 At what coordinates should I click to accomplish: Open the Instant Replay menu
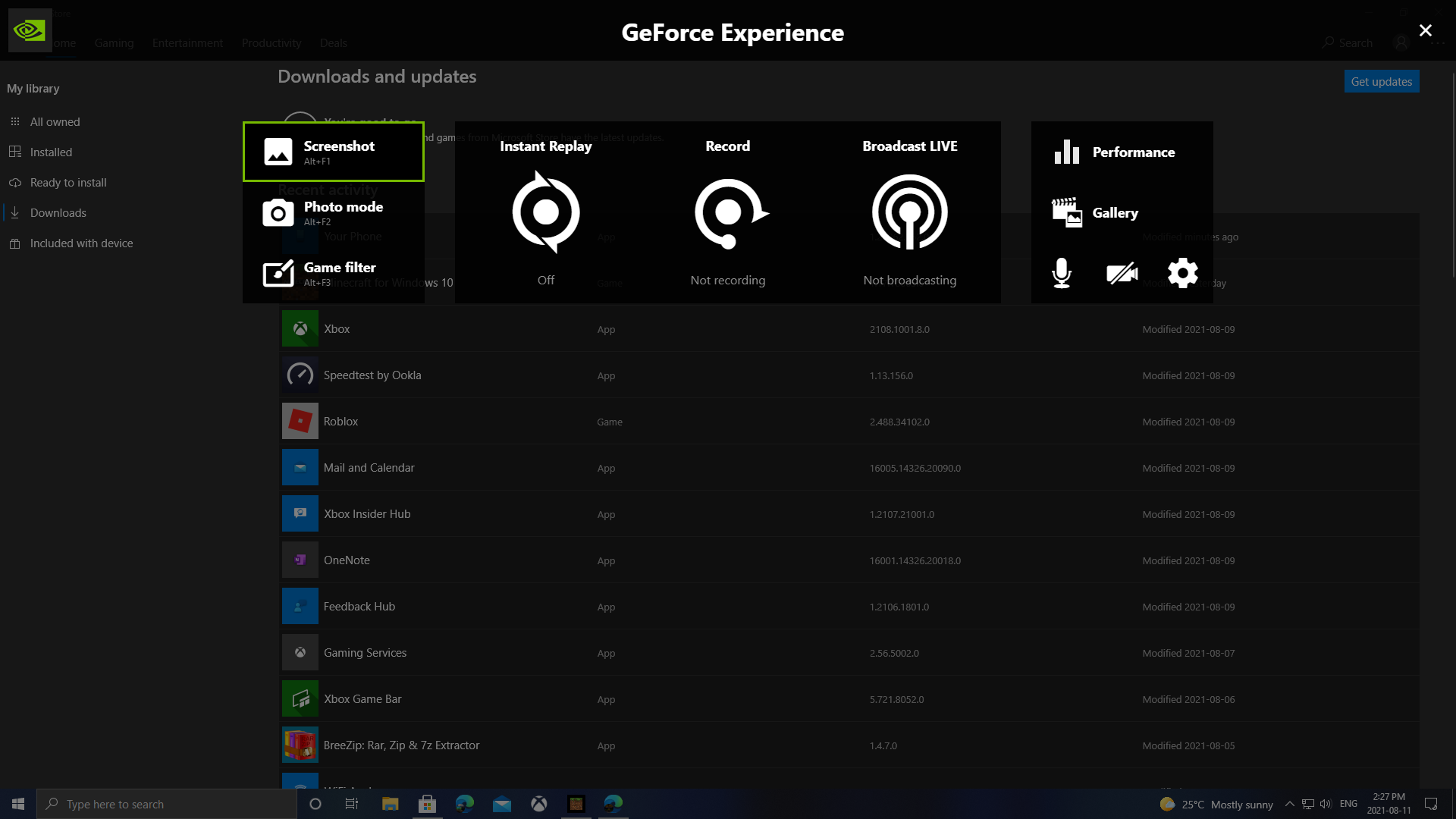[x=546, y=212]
